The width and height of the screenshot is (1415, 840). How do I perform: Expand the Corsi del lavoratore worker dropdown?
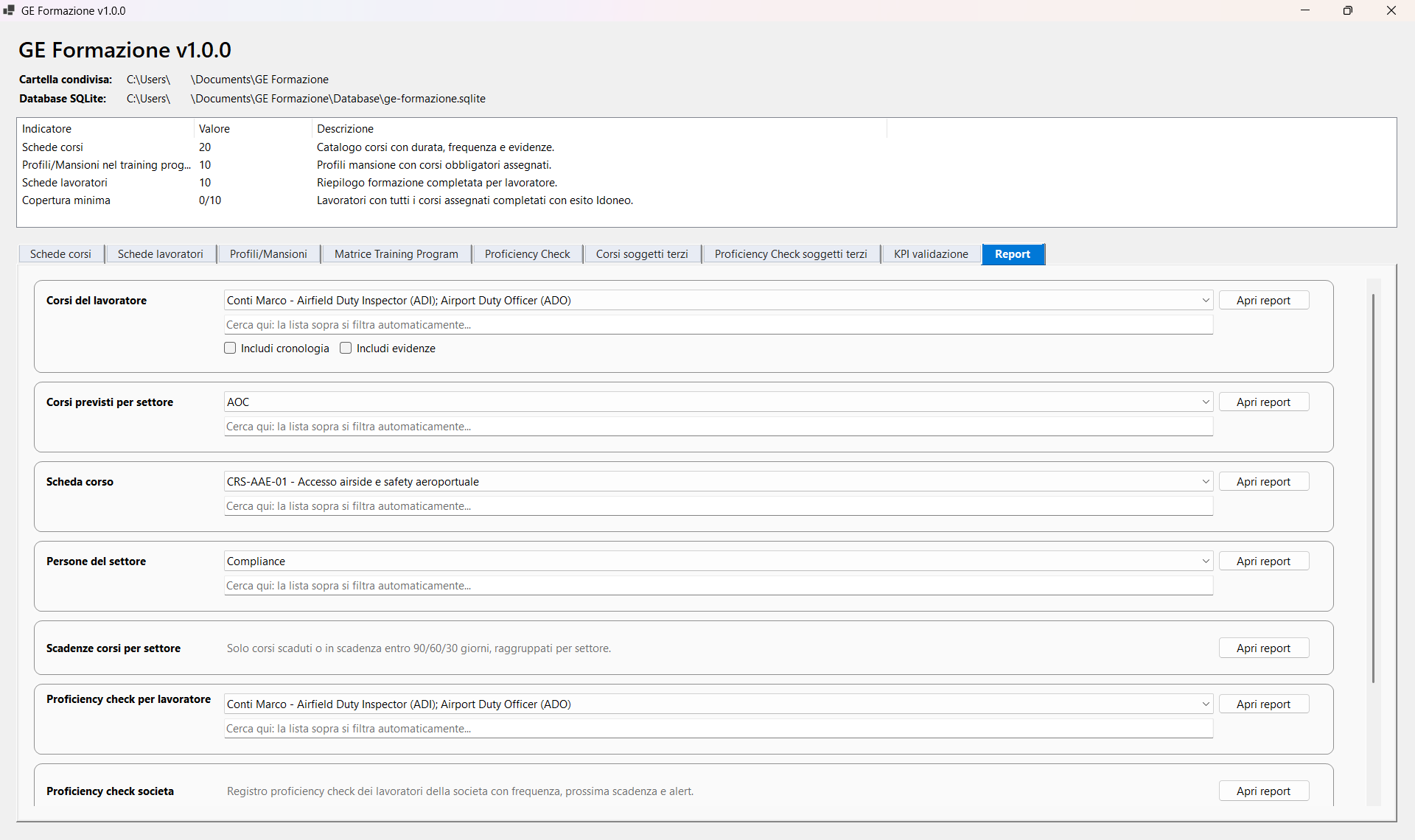coord(1206,300)
